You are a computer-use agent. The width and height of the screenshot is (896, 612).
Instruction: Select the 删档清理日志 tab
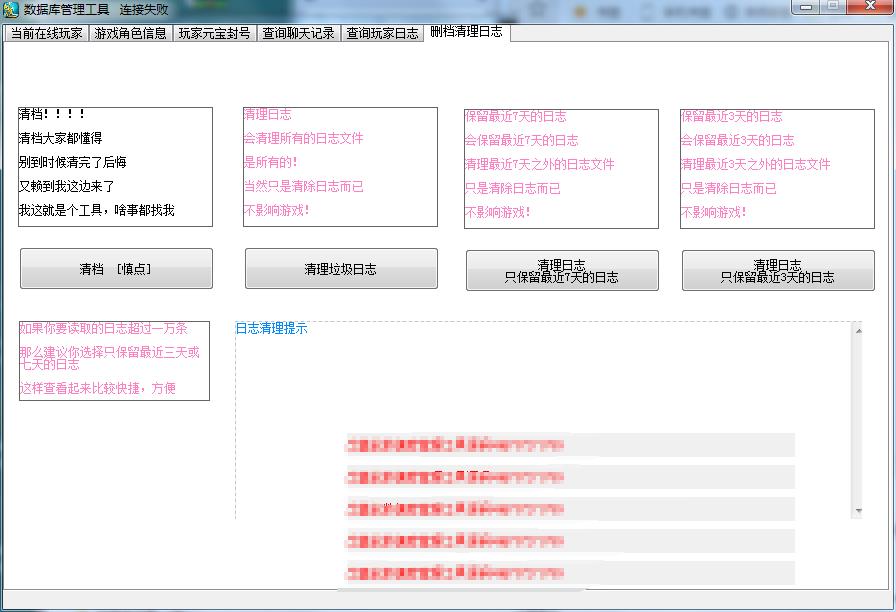click(467, 32)
